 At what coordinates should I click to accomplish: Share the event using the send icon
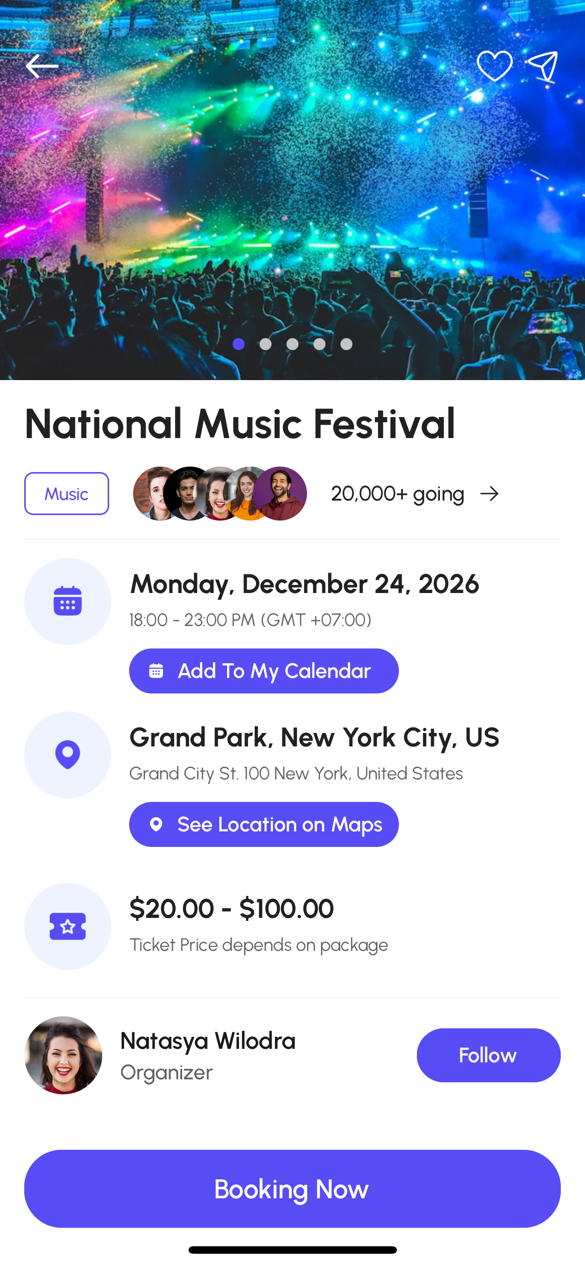[x=543, y=67]
